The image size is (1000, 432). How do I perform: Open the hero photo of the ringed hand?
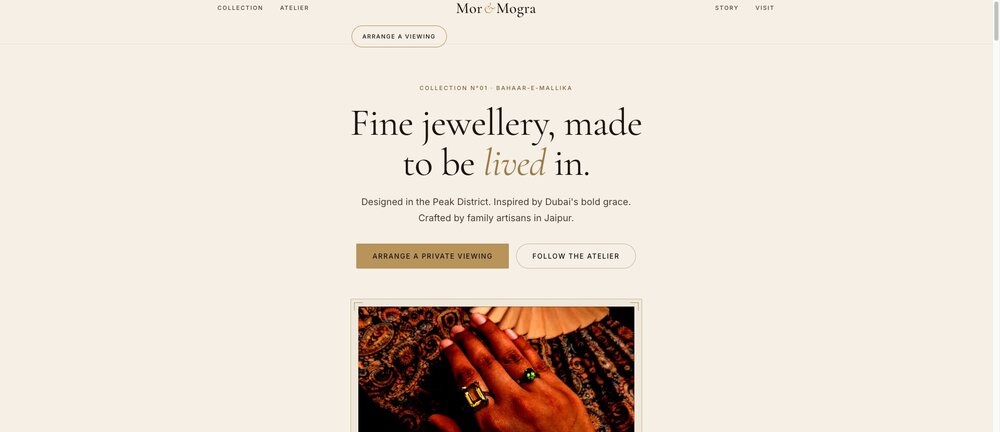click(x=496, y=369)
